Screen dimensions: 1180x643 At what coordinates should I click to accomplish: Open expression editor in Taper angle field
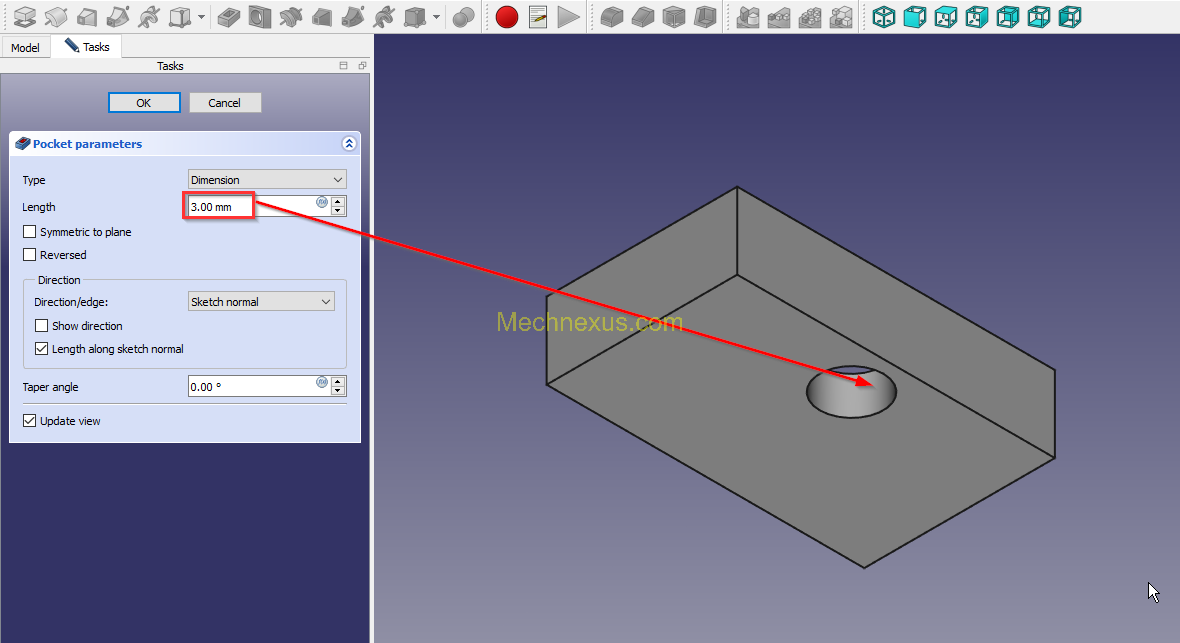[321, 382]
